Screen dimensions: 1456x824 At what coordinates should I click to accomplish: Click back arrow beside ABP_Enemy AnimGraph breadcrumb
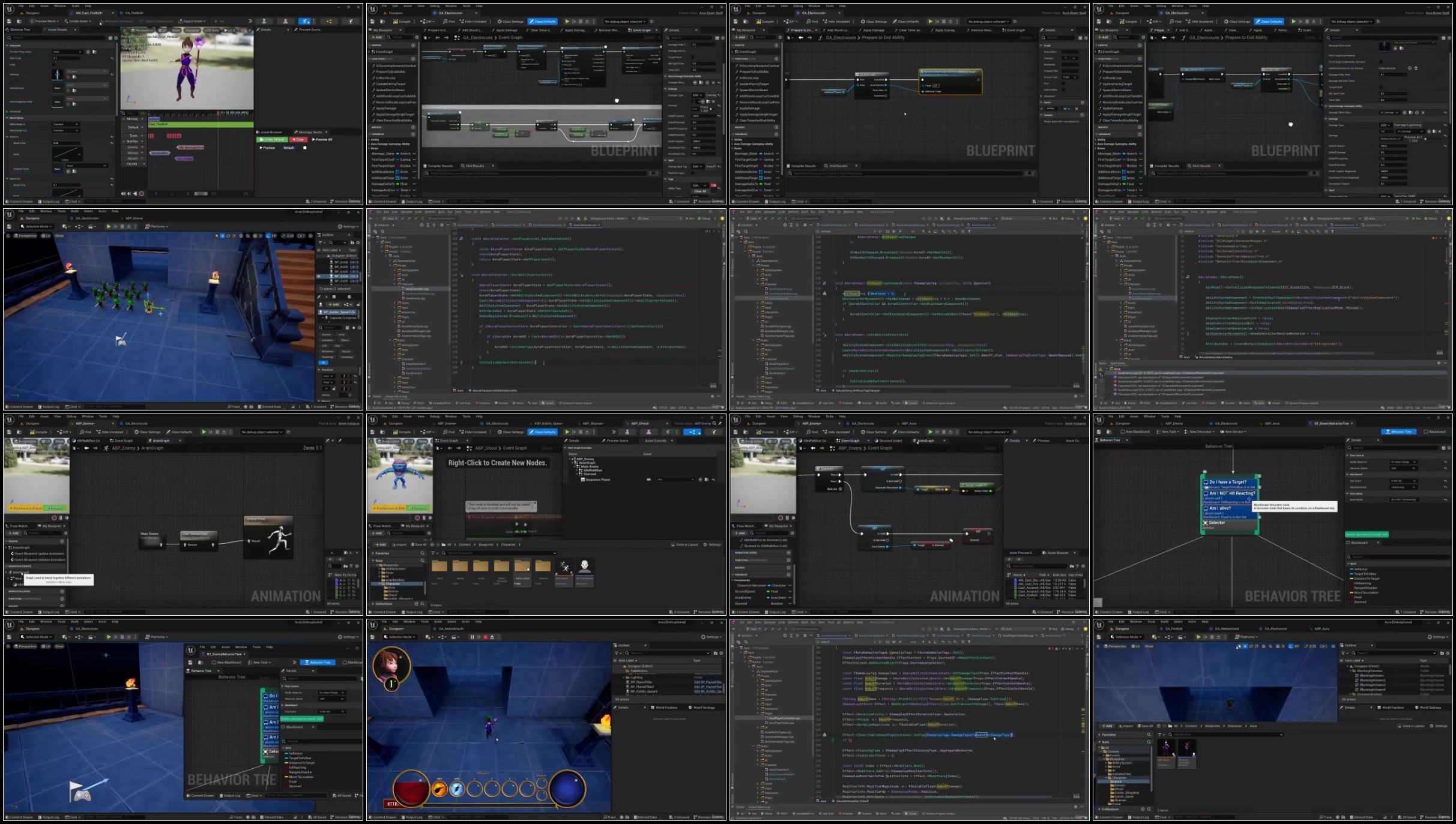click(x=86, y=448)
